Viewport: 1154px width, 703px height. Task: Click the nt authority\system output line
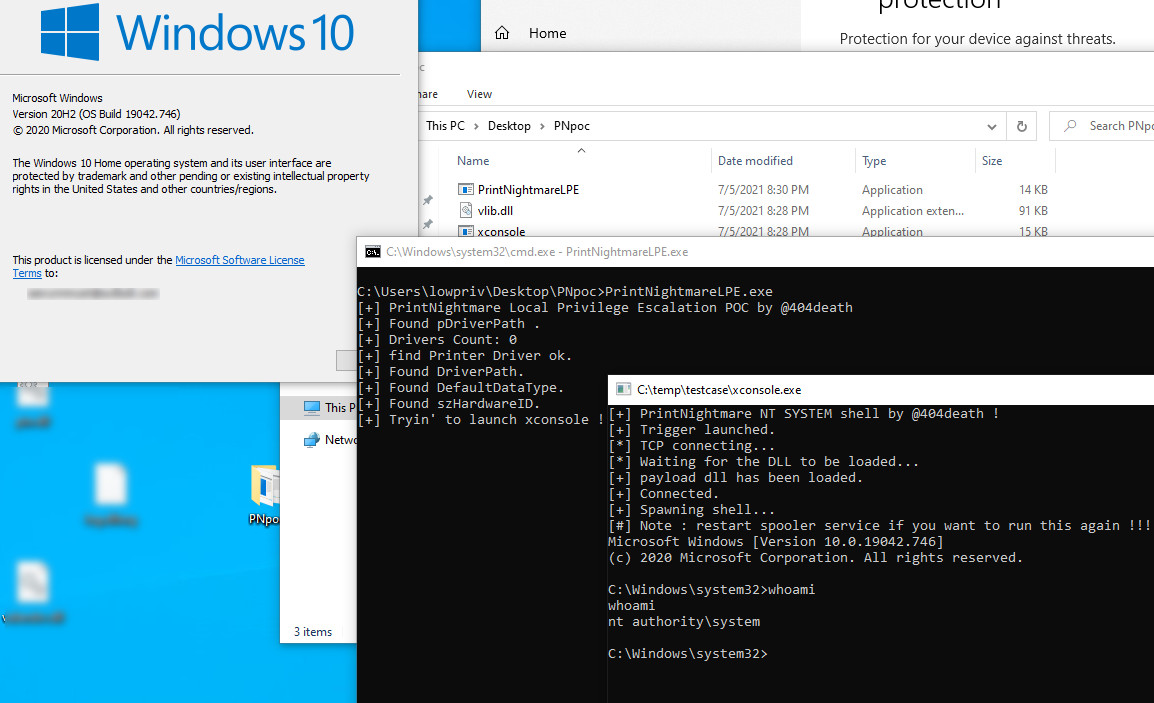(684, 621)
